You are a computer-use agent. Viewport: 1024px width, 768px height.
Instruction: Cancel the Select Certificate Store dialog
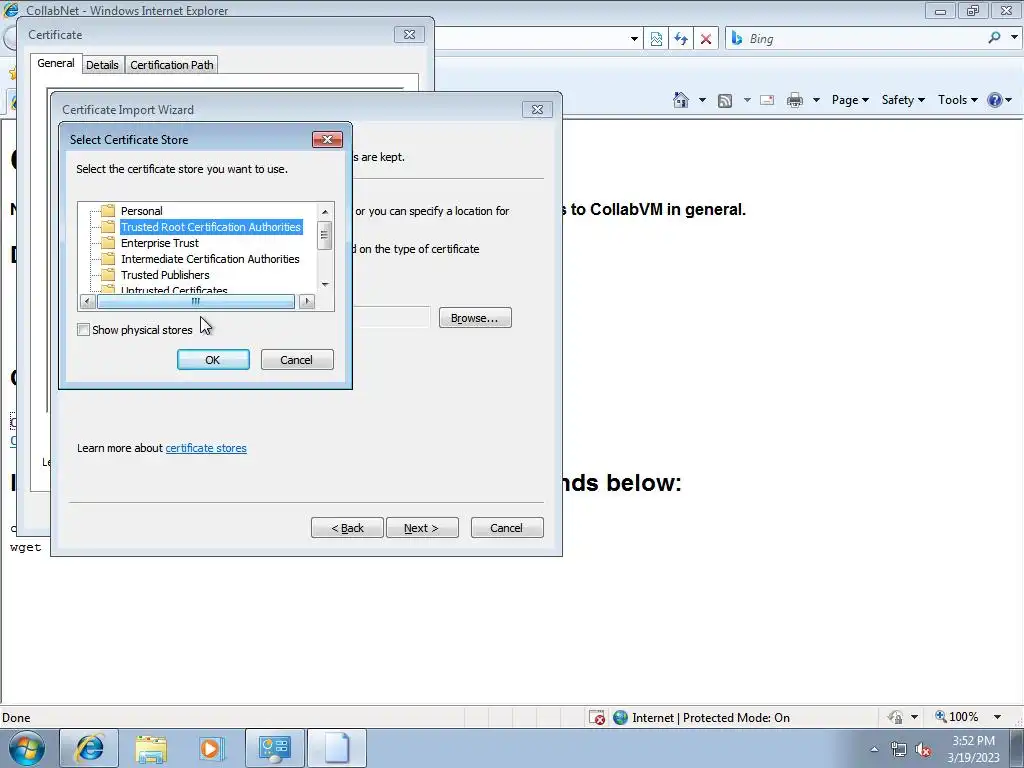pyautogui.click(x=296, y=360)
